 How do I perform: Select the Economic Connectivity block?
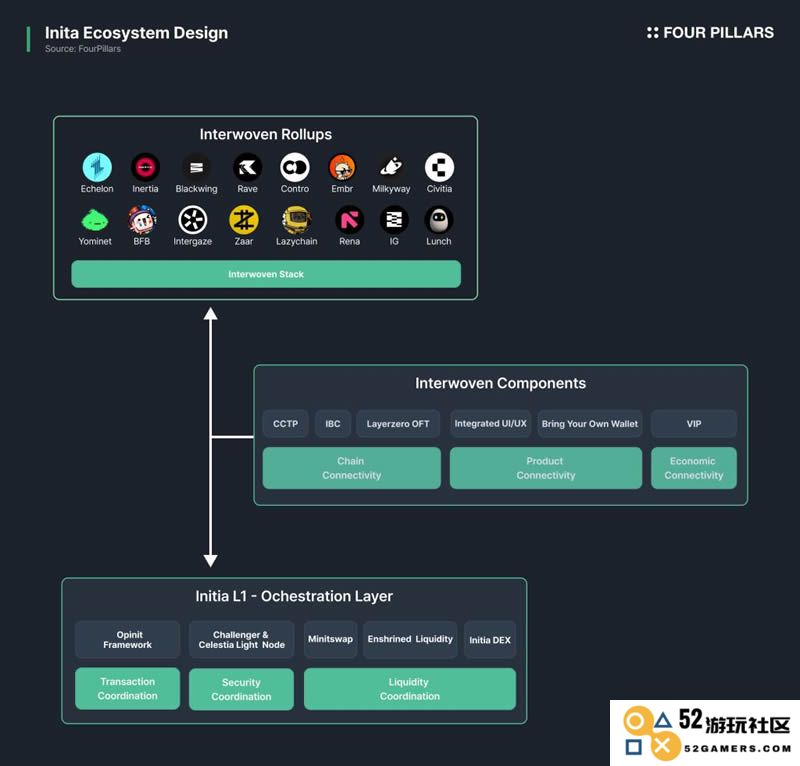click(694, 468)
